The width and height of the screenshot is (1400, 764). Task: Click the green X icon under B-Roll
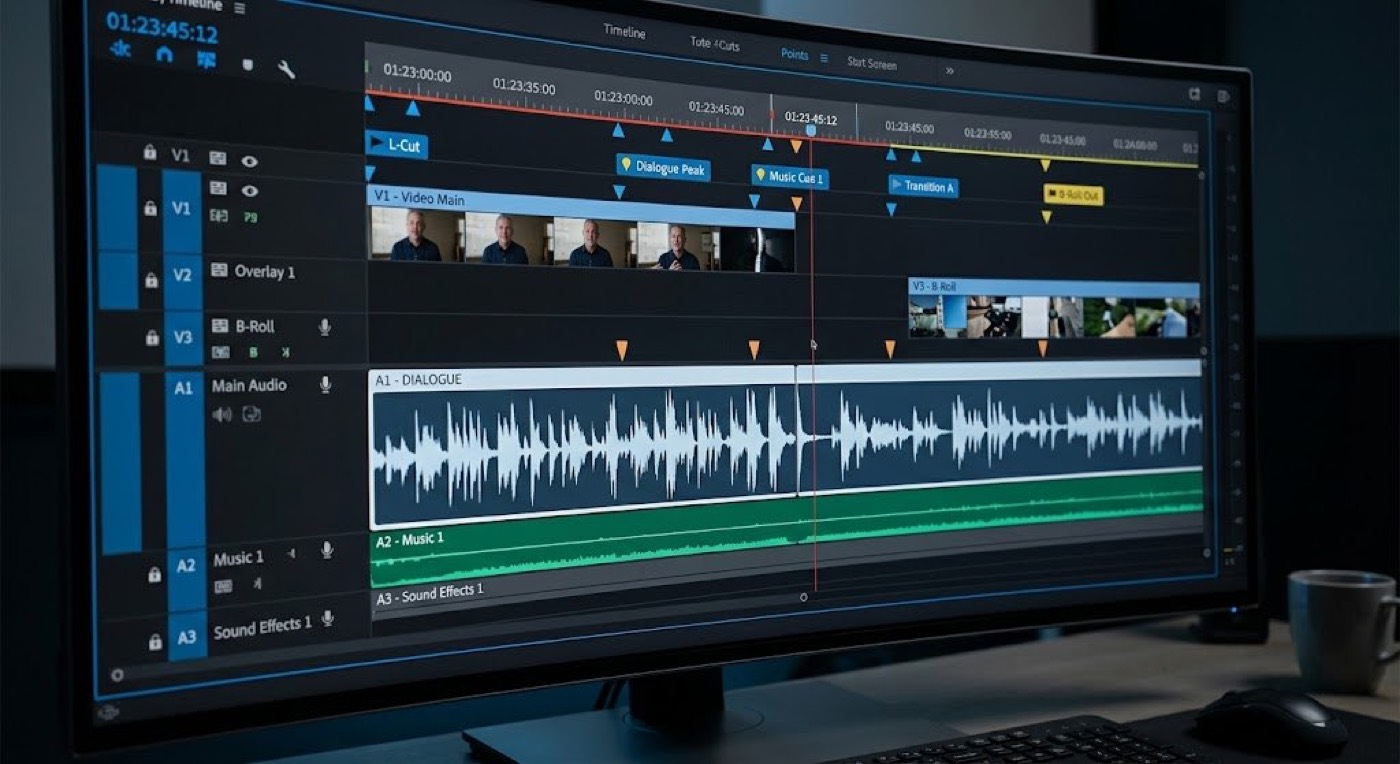click(x=285, y=352)
